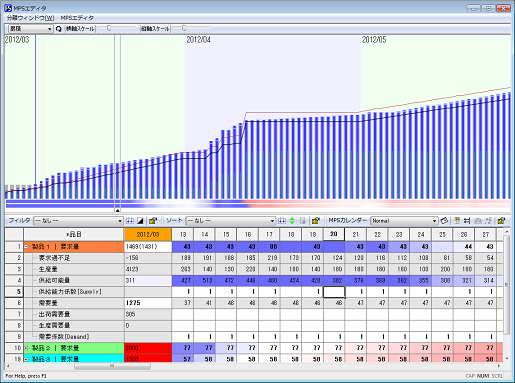
Task: Select the 需要量 row label
Action: 48,303
